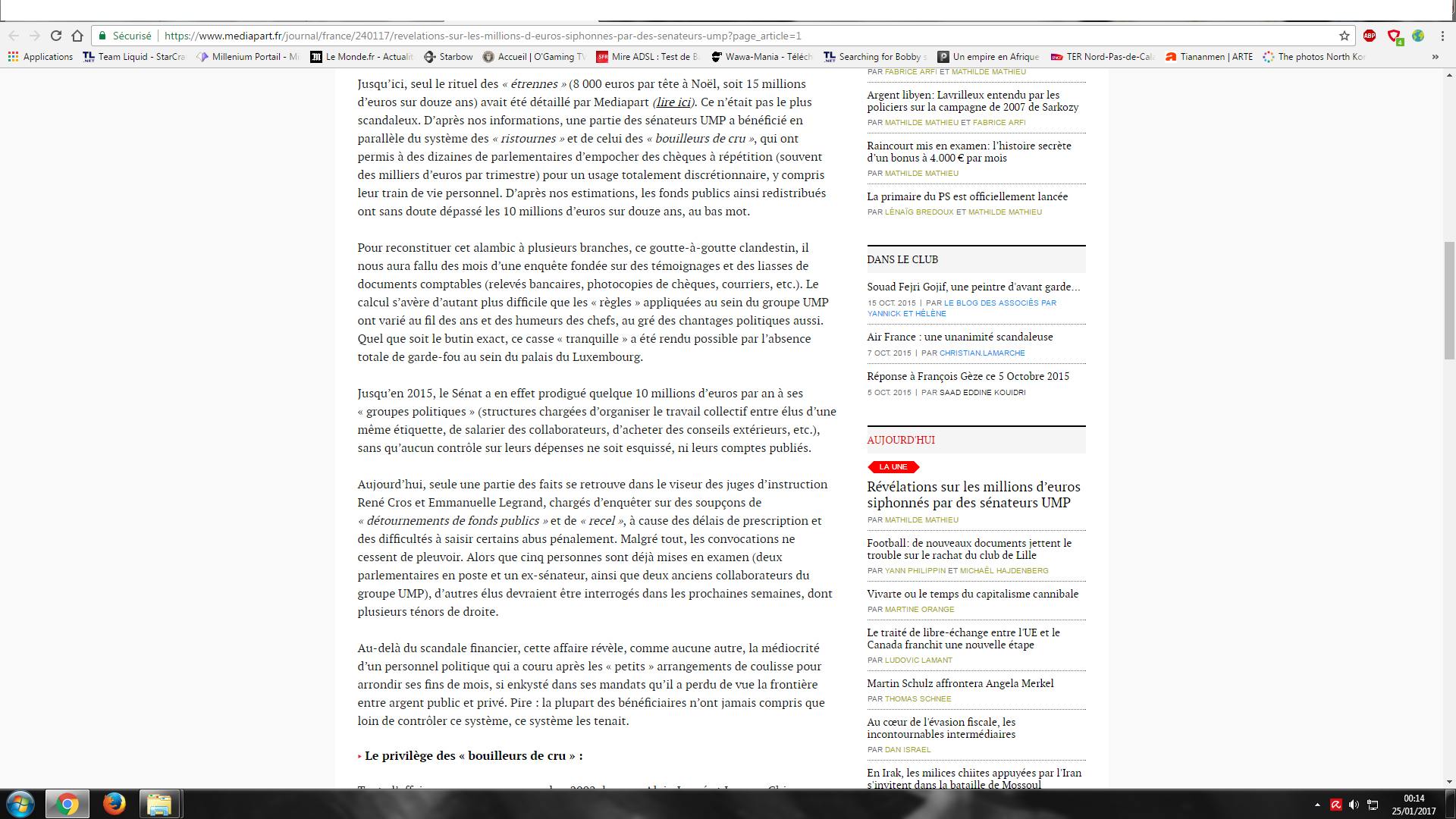The height and width of the screenshot is (819, 1456).
Task: Expand the hidden bookmarks chevron
Action: tap(1435, 57)
